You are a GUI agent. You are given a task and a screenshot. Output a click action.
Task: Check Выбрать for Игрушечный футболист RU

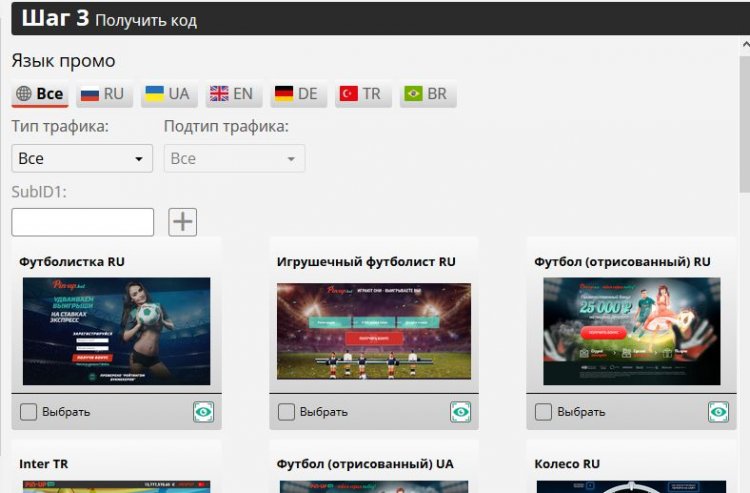click(x=286, y=412)
